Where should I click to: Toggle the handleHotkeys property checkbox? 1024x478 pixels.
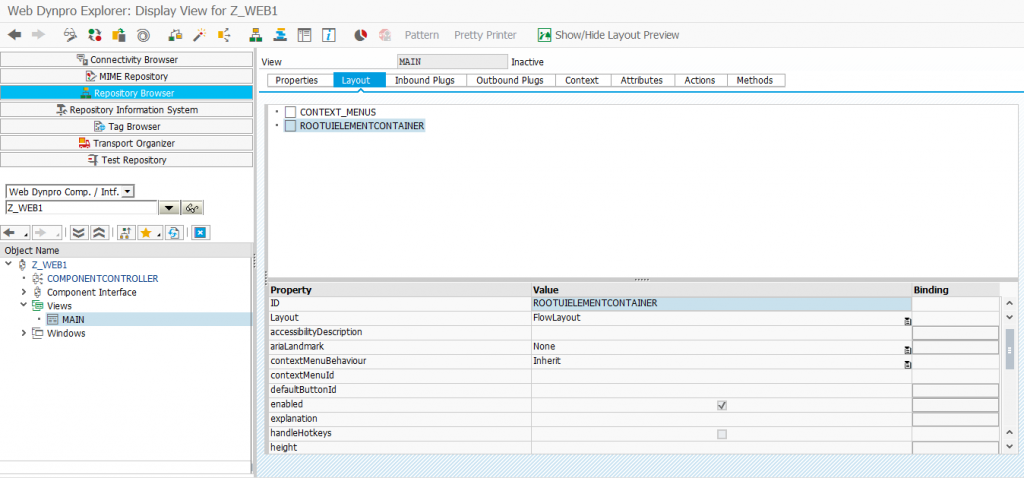pos(722,434)
